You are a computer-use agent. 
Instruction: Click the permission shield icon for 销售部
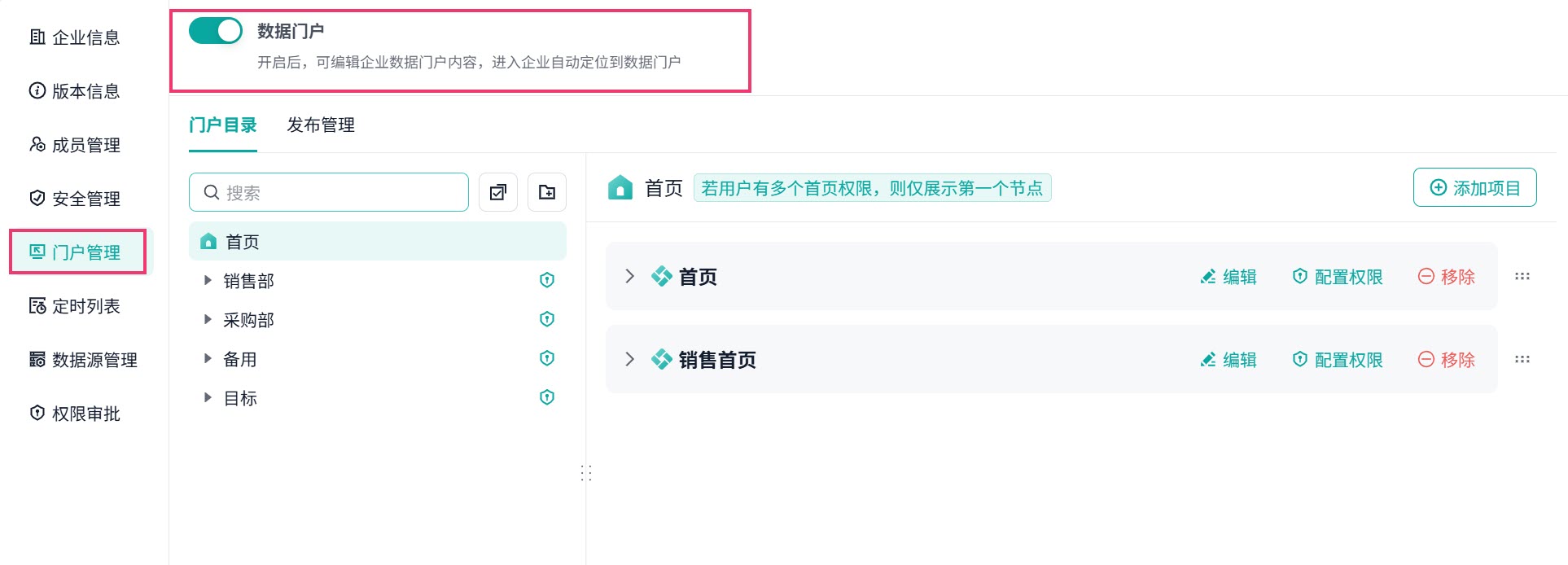pos(547,280)
